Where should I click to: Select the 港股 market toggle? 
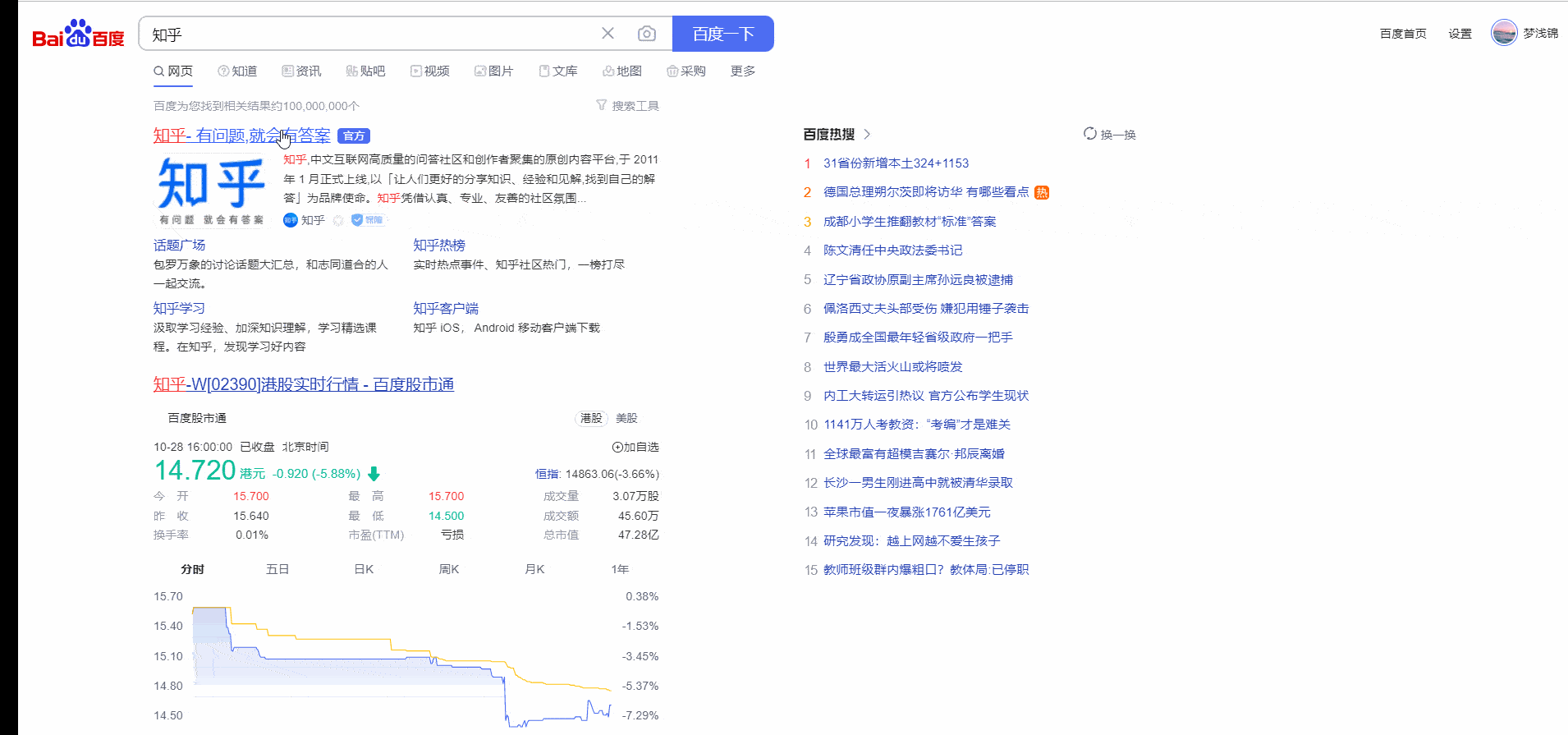591,418
